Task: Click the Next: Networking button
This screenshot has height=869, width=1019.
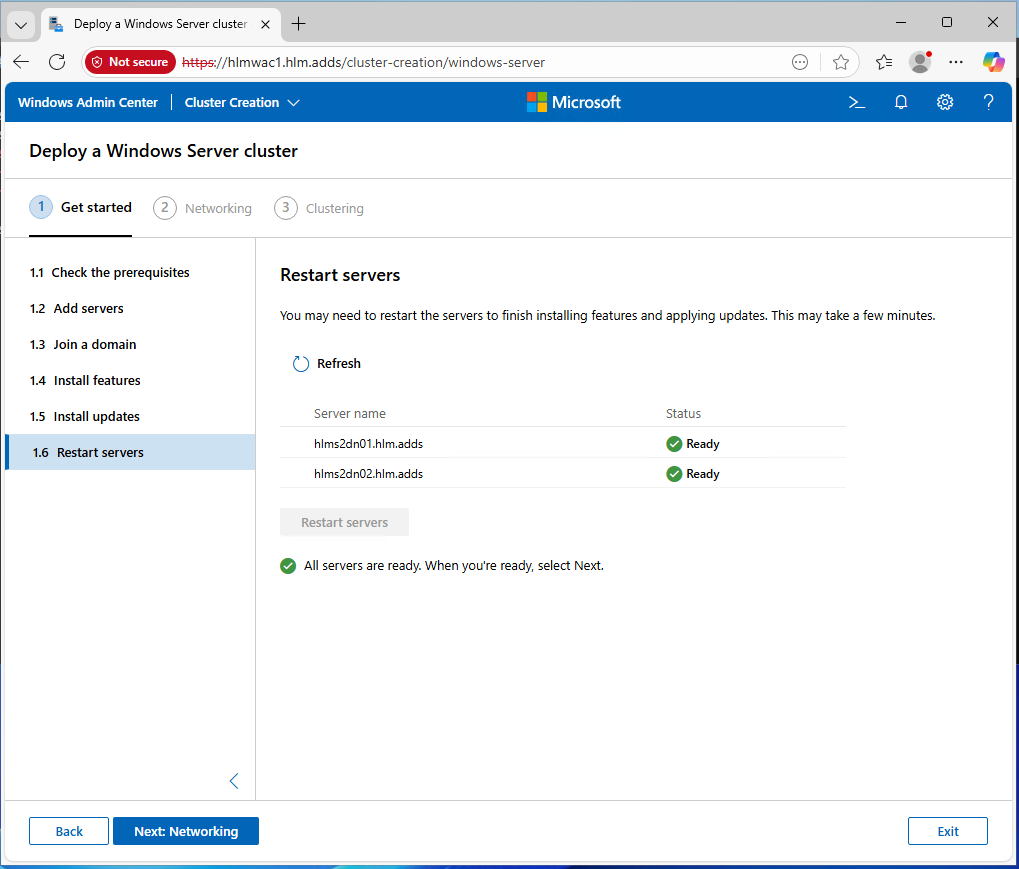Action: pyautogui.click(x=186, y=831)
